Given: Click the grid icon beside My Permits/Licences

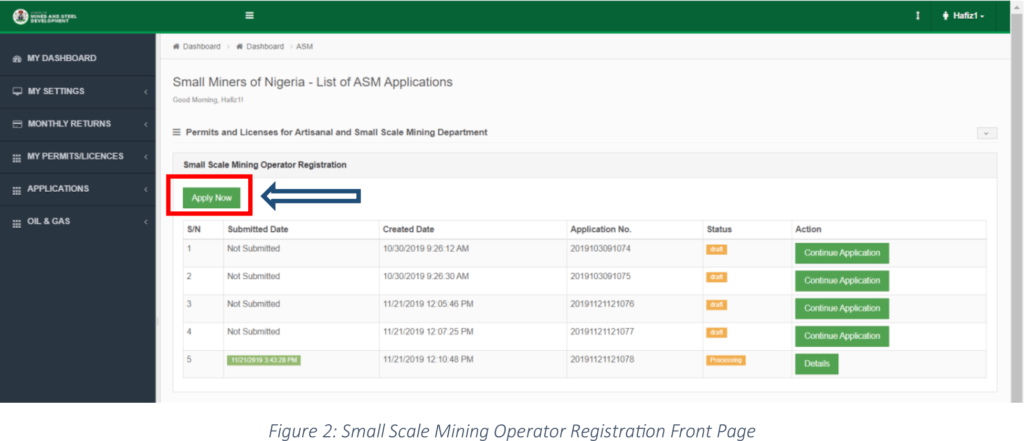Looking at the screenshot, I should pos(16,157).
